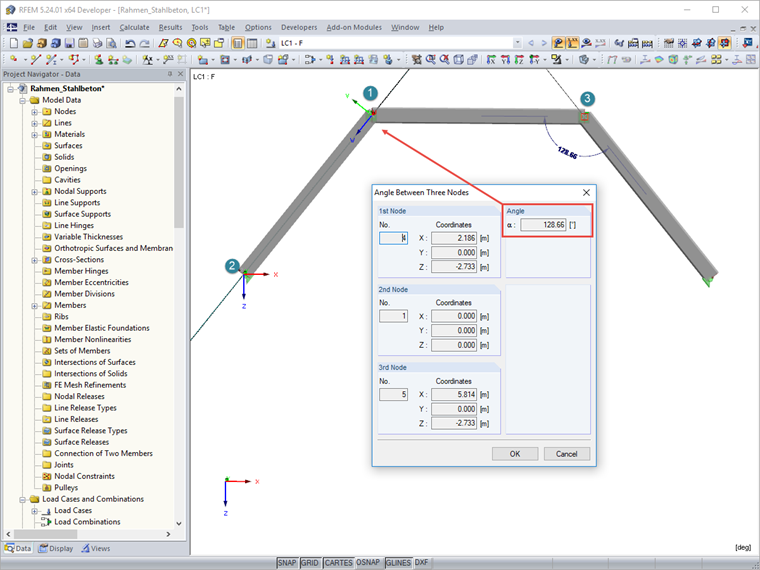Collapse the Model Data tree node
Viewport: 760px width, 570px height.
tap(22, 101)
